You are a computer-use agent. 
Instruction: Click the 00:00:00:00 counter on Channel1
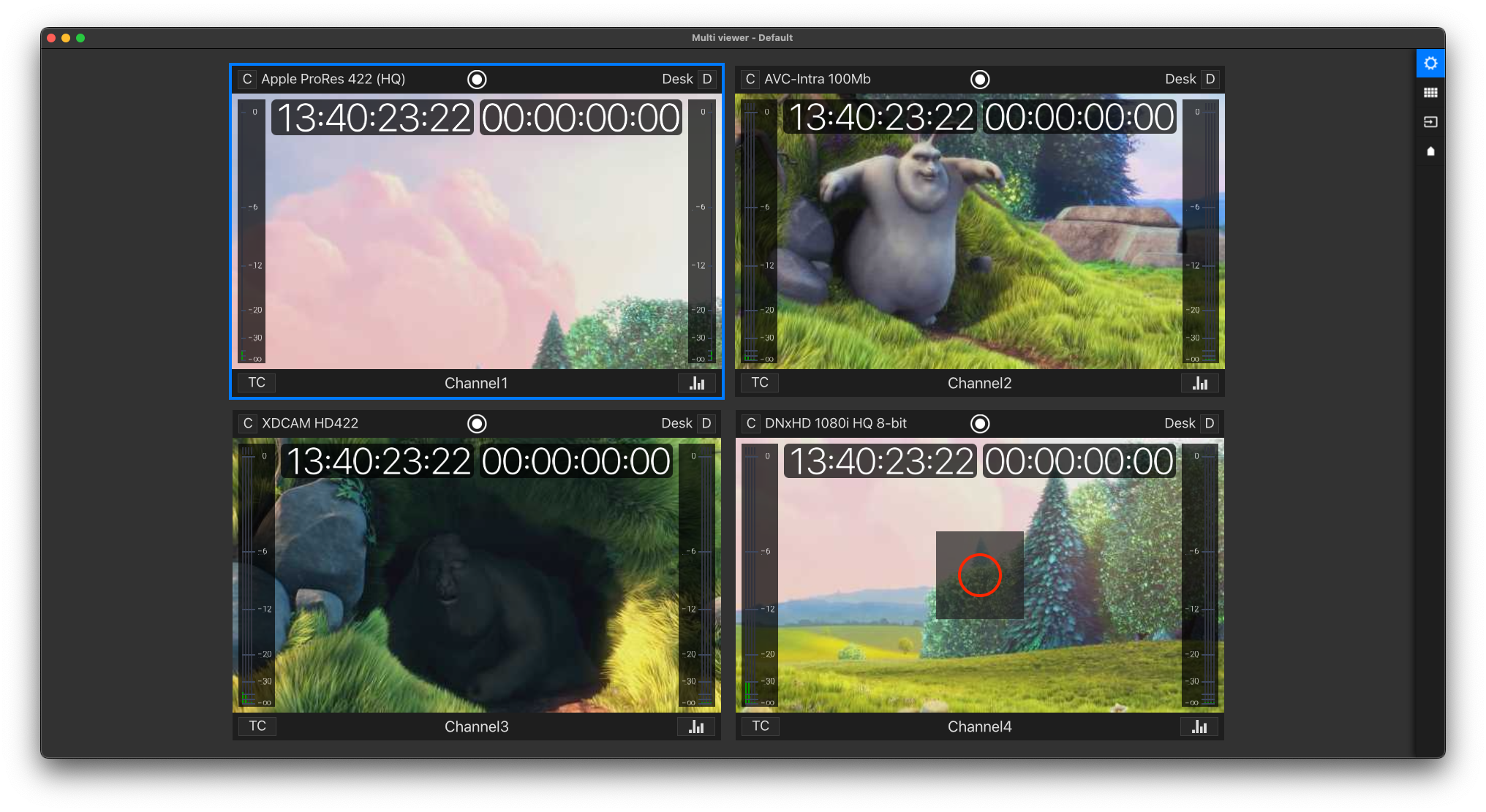[x=581, y=118]
